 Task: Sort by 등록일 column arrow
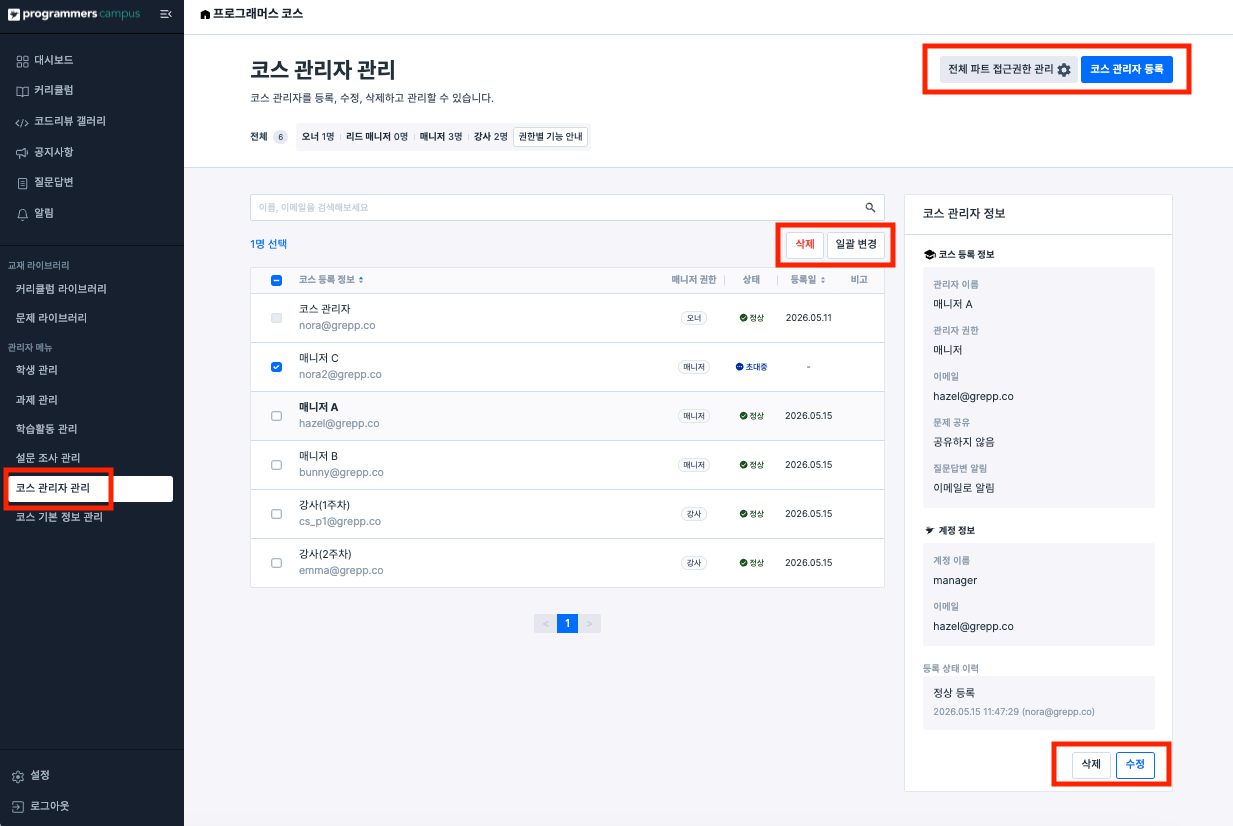[823, 280]
